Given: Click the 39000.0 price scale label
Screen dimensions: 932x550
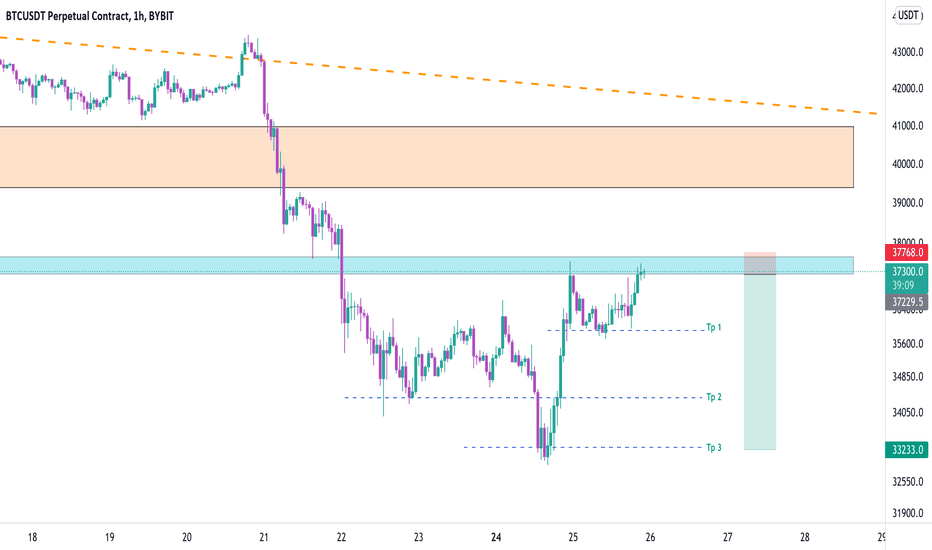Looking at the screenshot, I should pos(908,203).
